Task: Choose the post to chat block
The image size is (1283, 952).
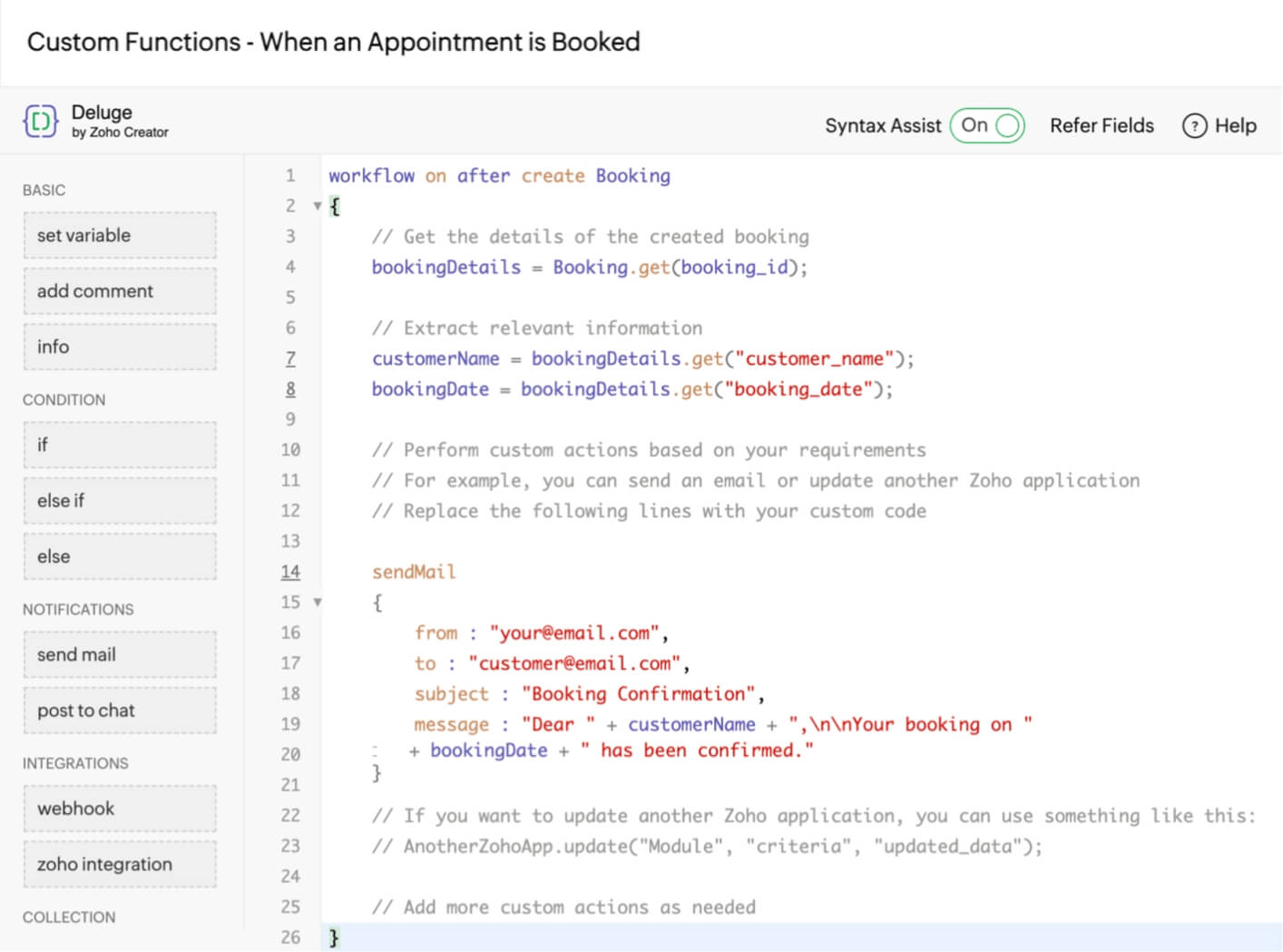Action: (x=120, y=711)
